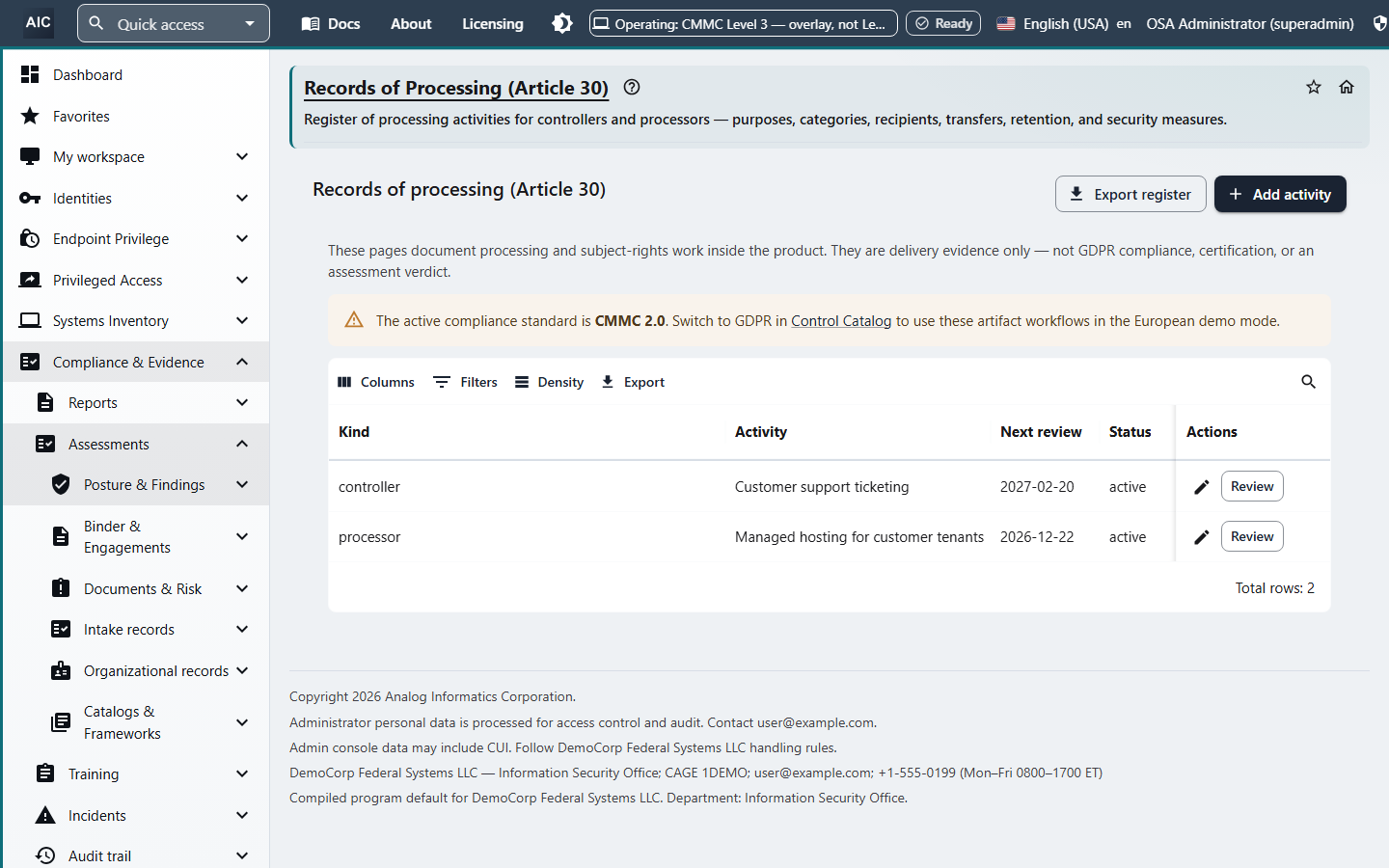Click the Audit trail history icon
Screen dimensions: 1389x868
pyautogui.click(x=45, y=855)
